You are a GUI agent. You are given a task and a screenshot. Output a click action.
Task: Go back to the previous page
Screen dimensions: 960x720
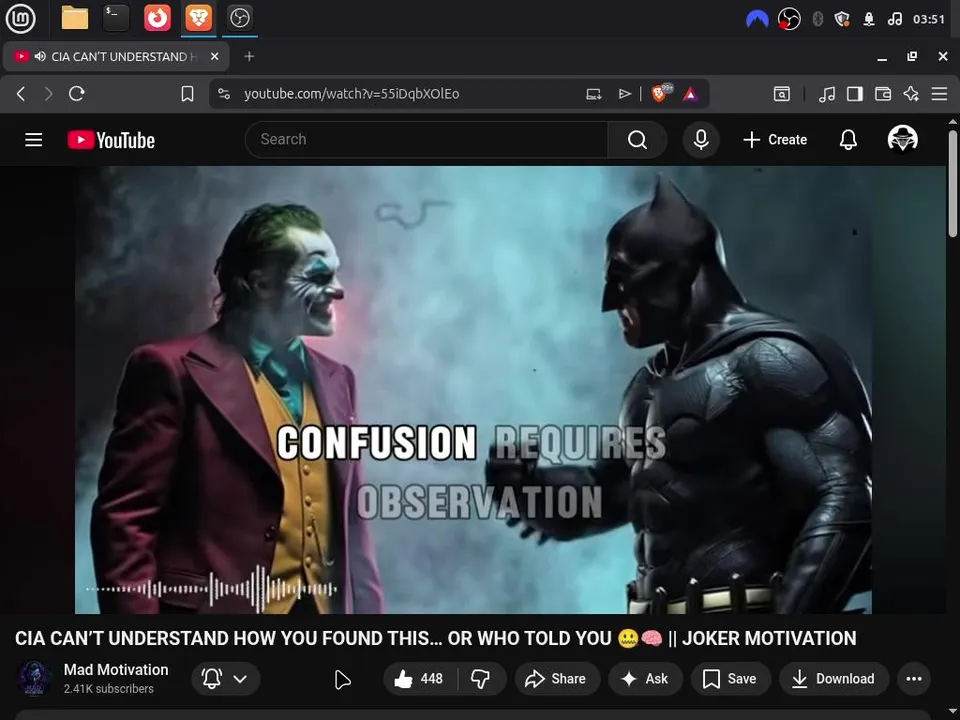(x=21, y=94)
